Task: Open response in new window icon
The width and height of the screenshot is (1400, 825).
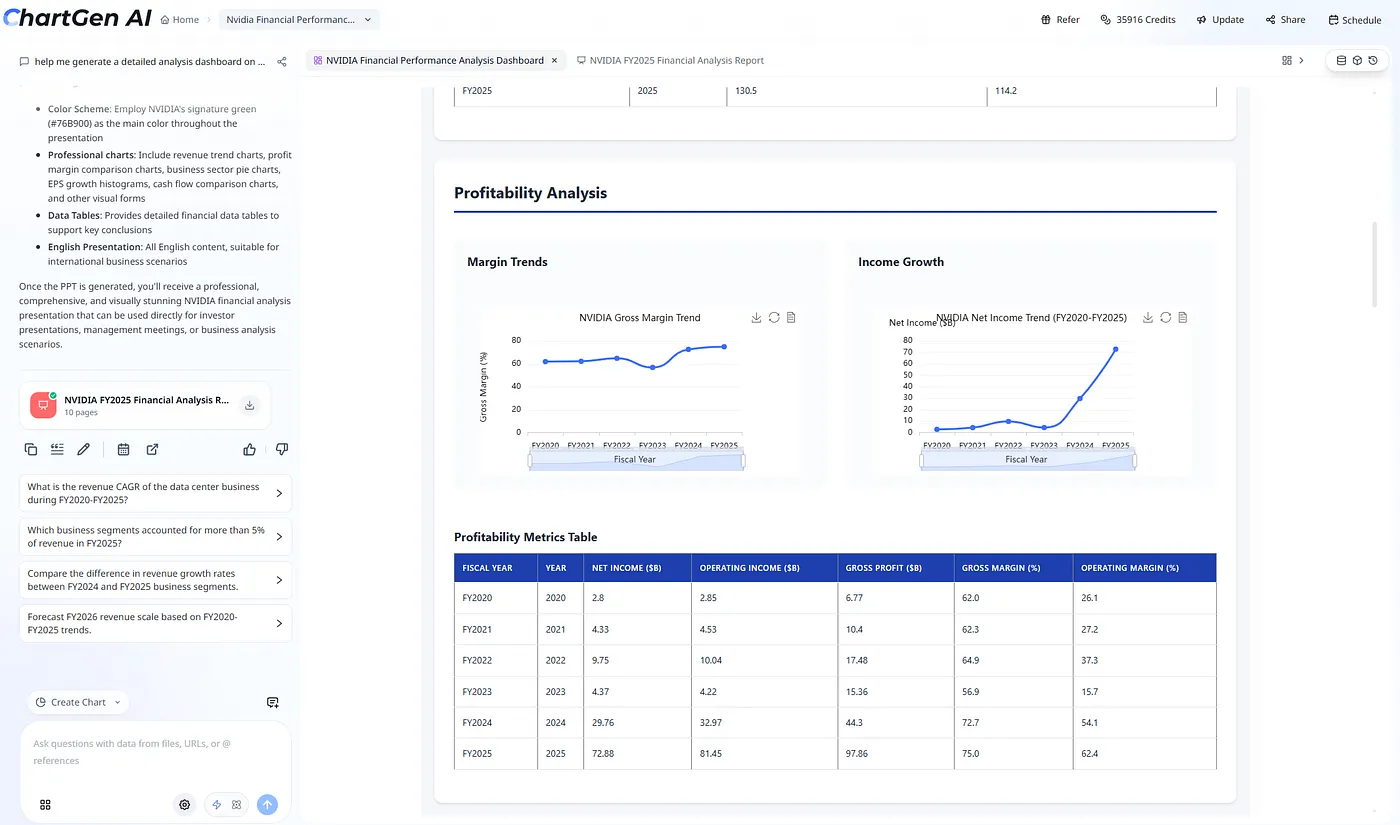Action: (x=152, y=449)
